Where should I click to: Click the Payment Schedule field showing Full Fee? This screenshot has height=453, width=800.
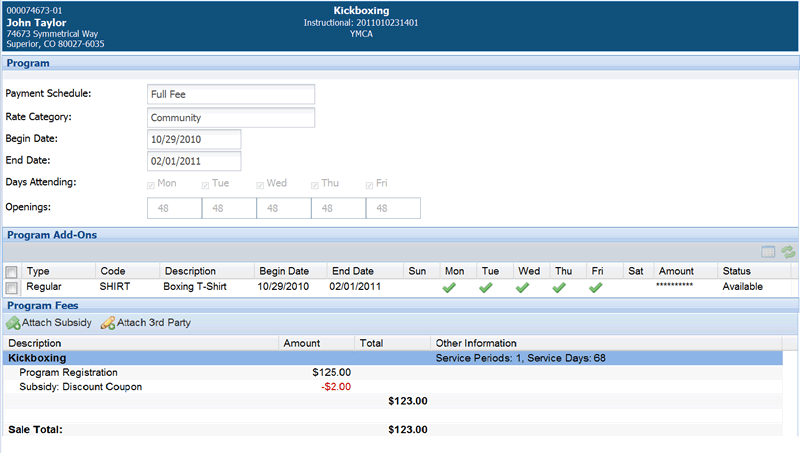click(x=231, y=94)
